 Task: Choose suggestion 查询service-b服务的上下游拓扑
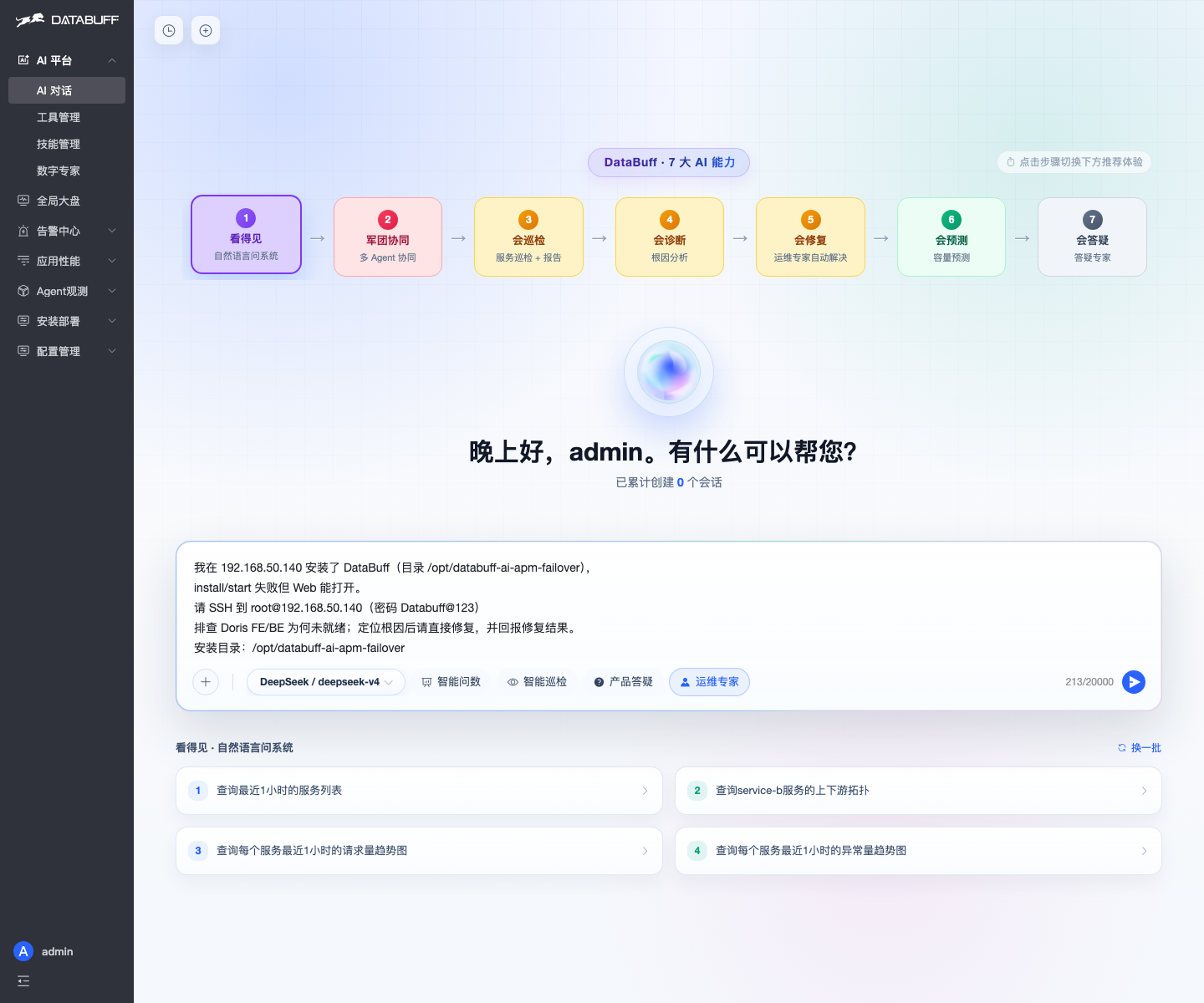(918, 791)
